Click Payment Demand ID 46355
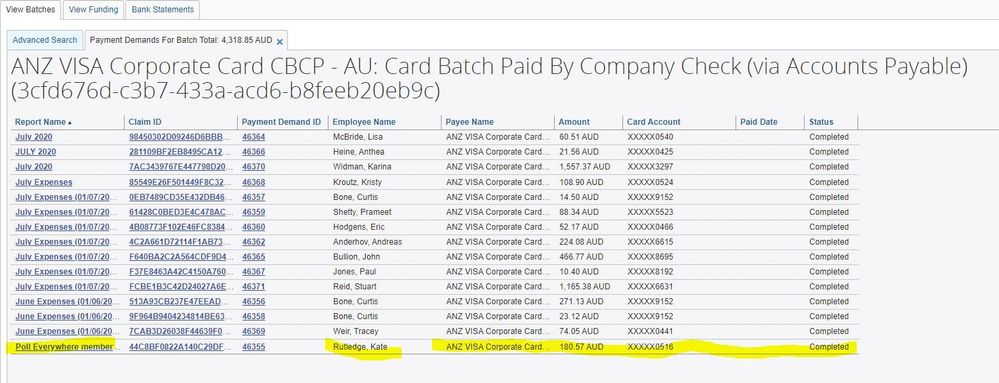 [254, 347]
